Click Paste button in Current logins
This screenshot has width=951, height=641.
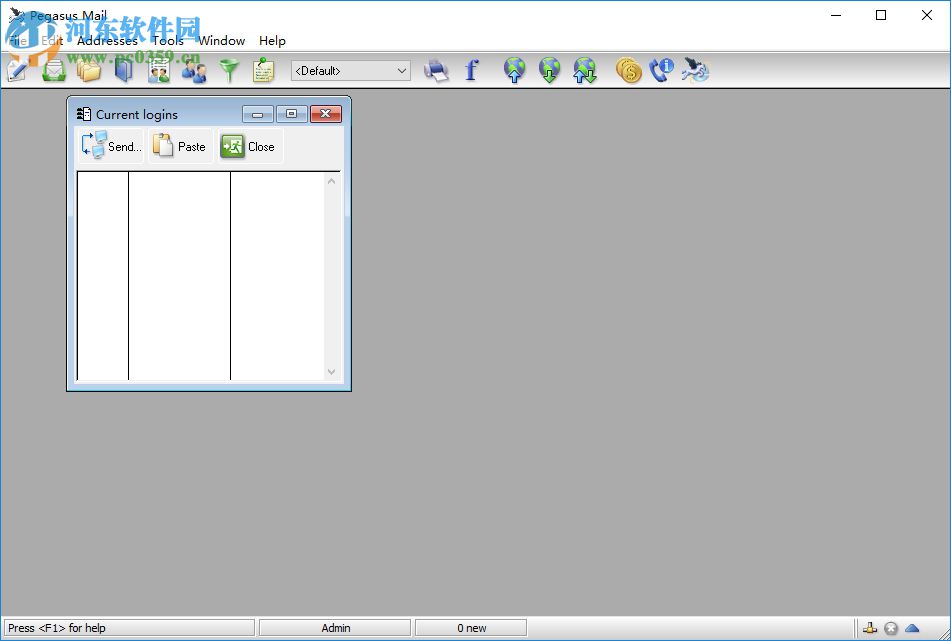click(181, 146)
